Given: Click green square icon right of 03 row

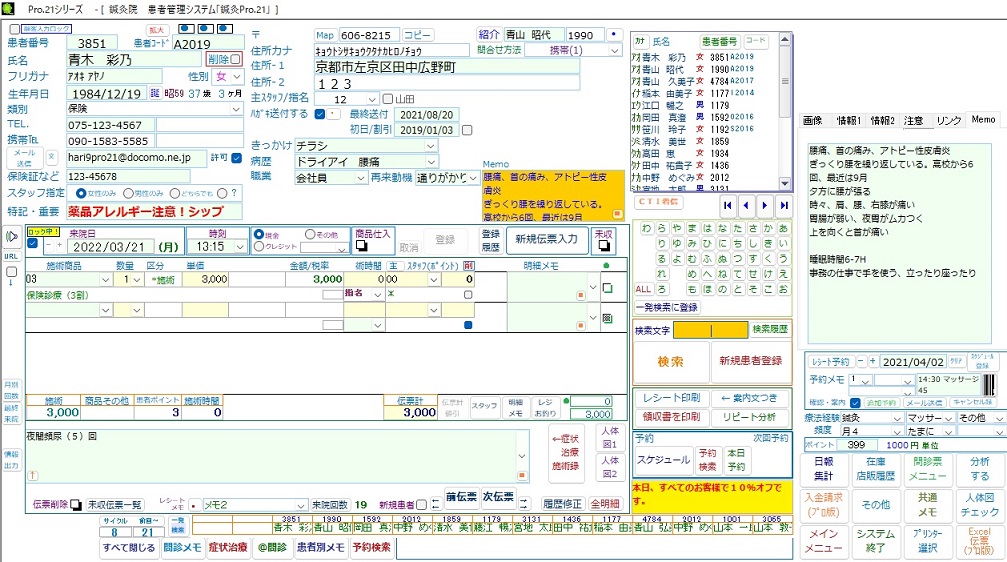Looking at the screenshot, I should [x=608, y=288].
